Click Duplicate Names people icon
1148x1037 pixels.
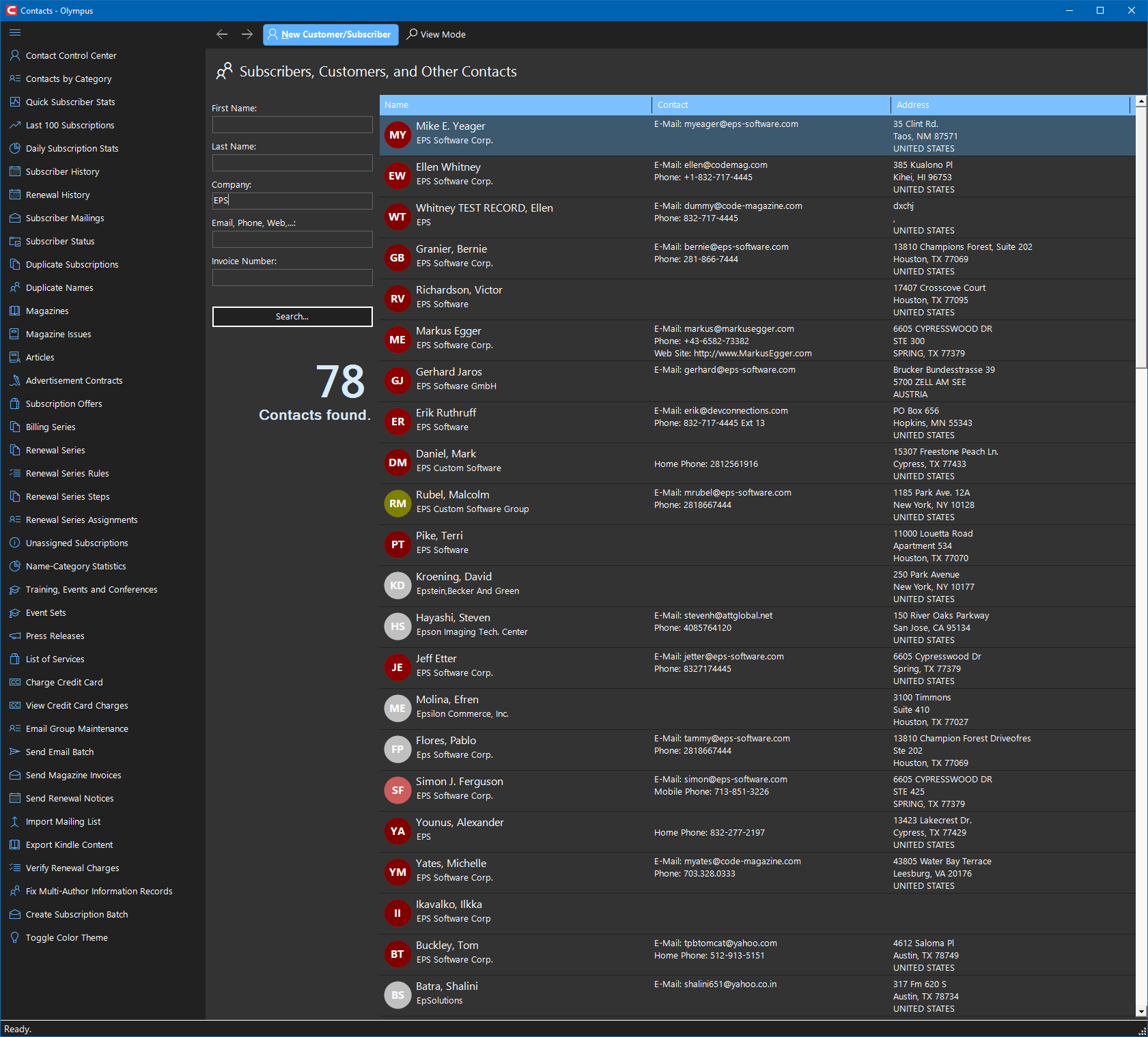(15, 287)
